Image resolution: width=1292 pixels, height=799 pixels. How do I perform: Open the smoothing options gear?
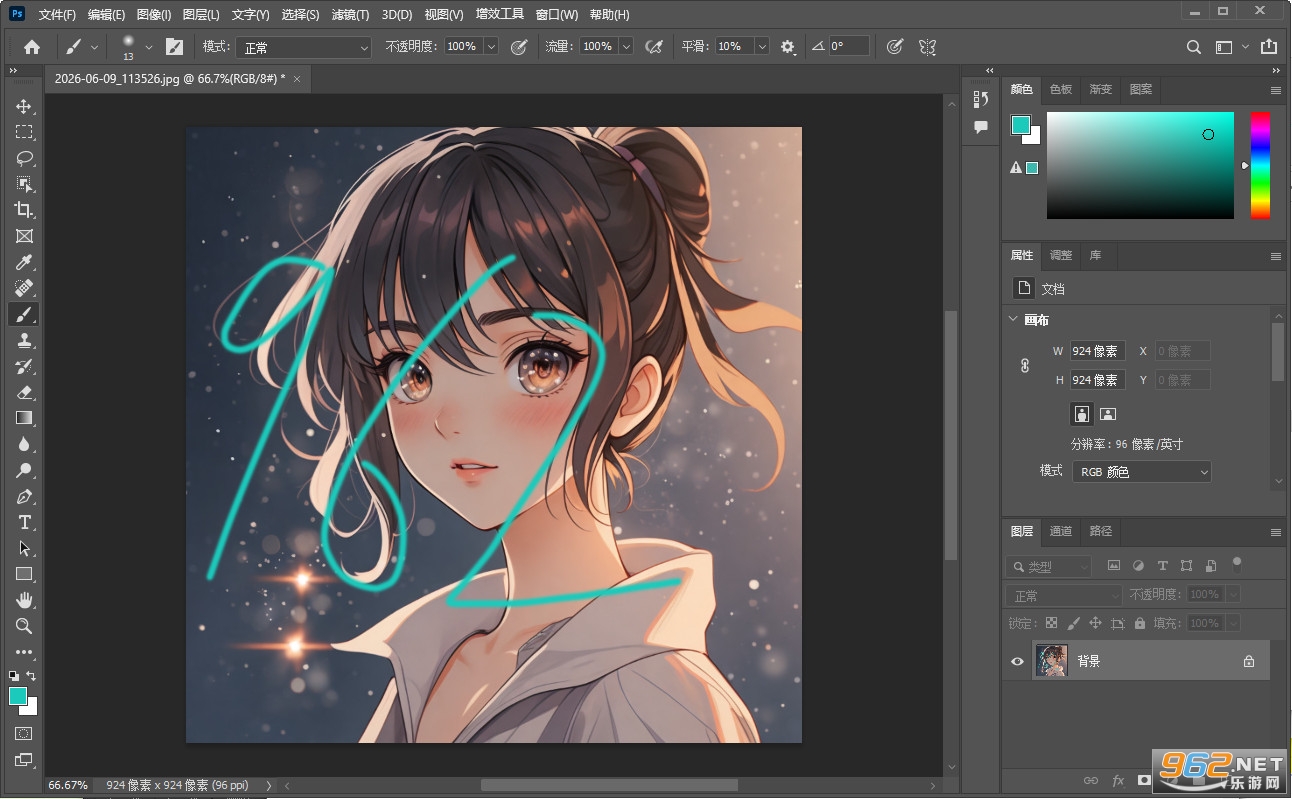[x=788, y=47]
